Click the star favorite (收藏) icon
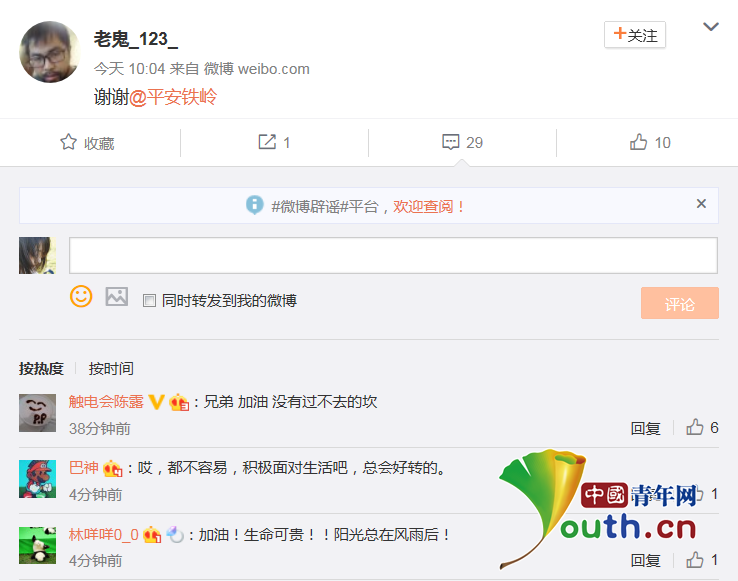Screen dimensions: 738x581 click(x=69, y=142)
